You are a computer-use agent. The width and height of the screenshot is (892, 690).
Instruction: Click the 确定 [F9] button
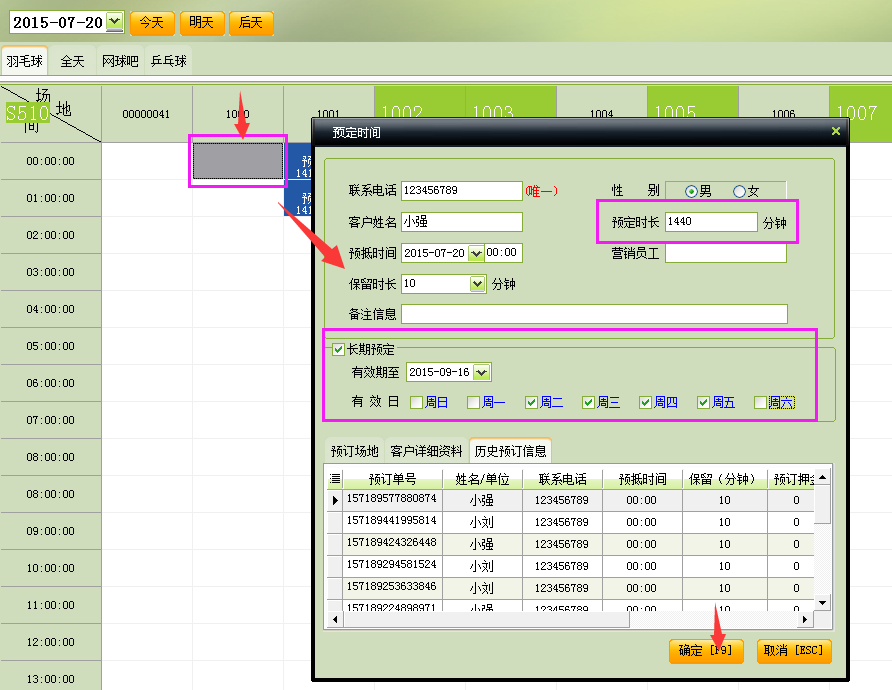tap(706, 651)
